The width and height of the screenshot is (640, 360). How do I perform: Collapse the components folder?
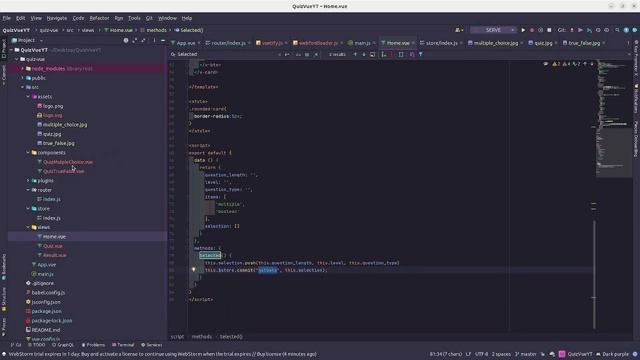tap(28, 153)
